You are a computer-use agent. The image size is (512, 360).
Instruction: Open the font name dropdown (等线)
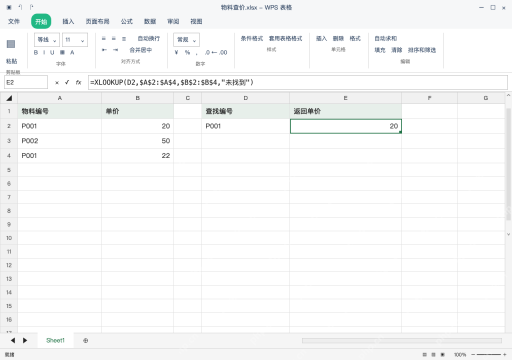point(47,40)
